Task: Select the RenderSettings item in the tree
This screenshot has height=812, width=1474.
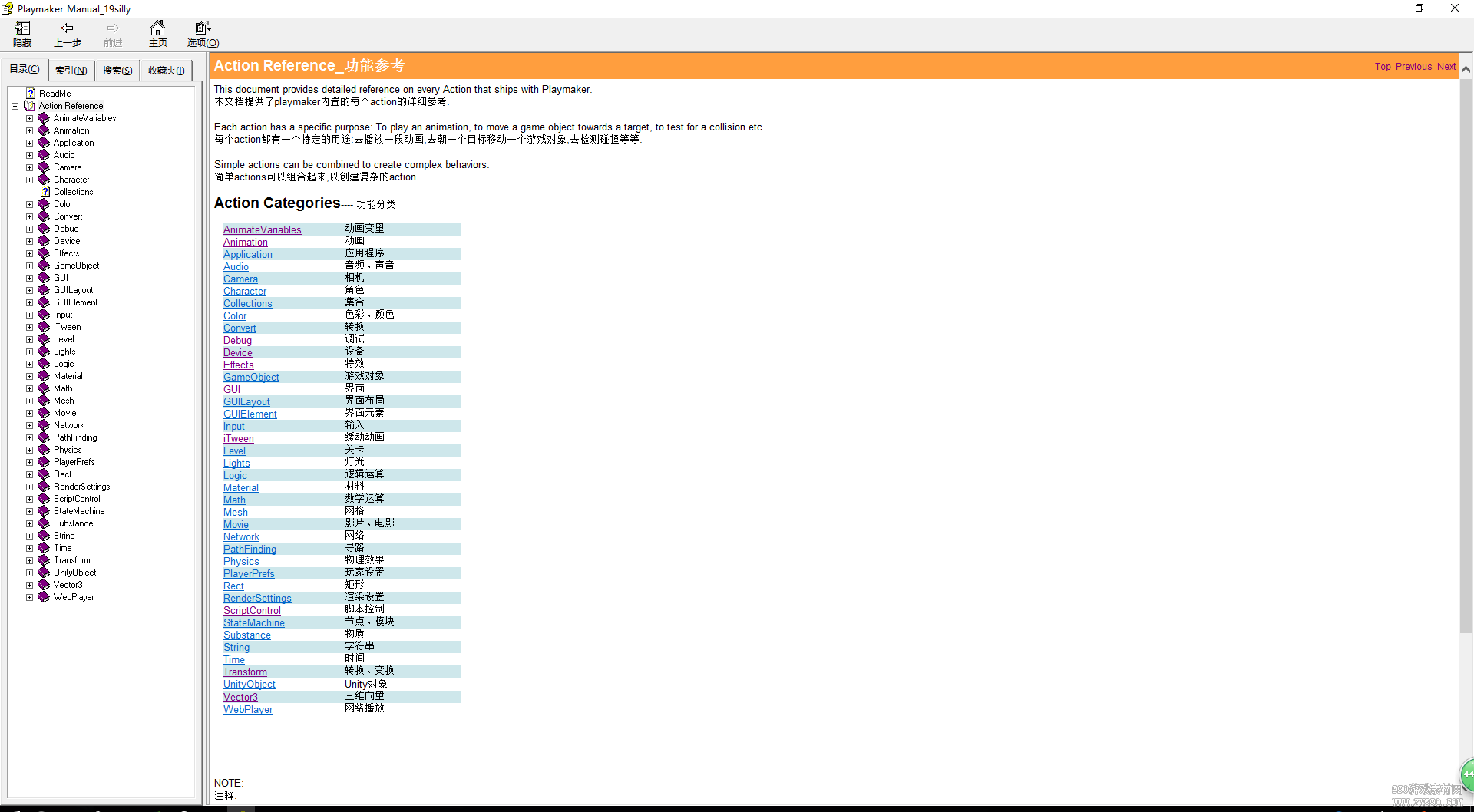Action: [x=81, y=487]
